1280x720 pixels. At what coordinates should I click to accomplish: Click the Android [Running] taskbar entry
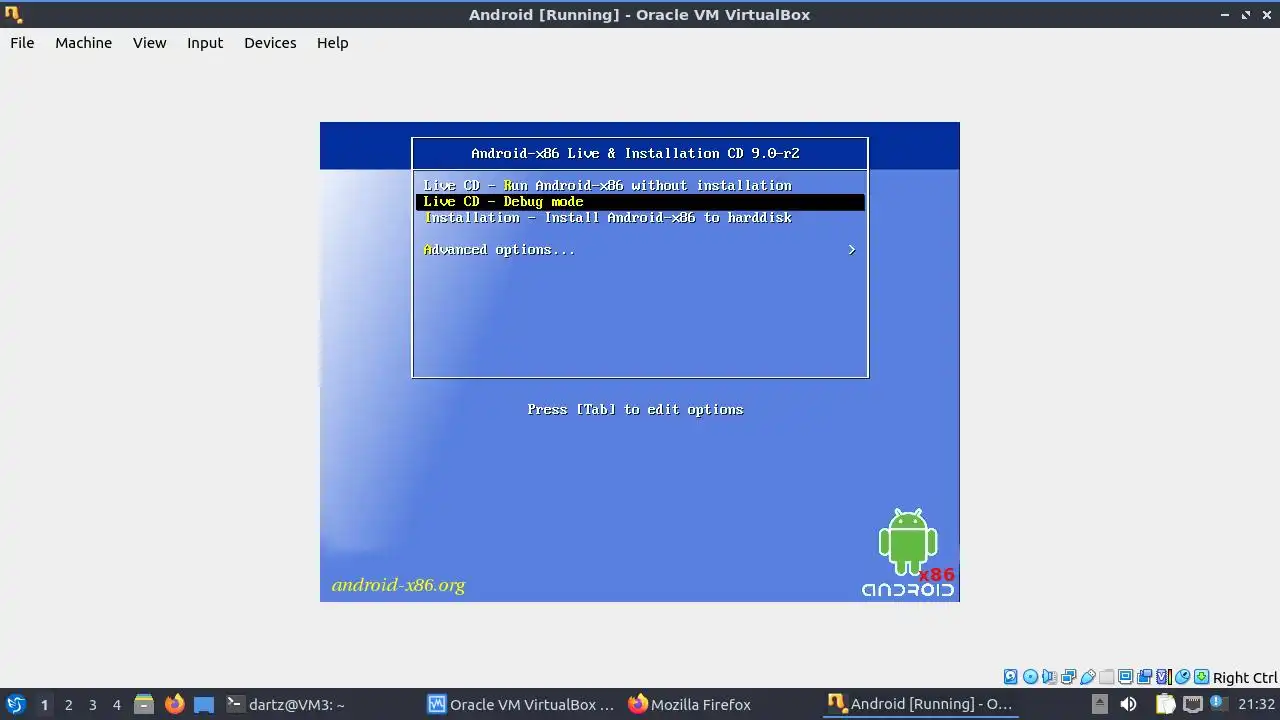[921, 704]
